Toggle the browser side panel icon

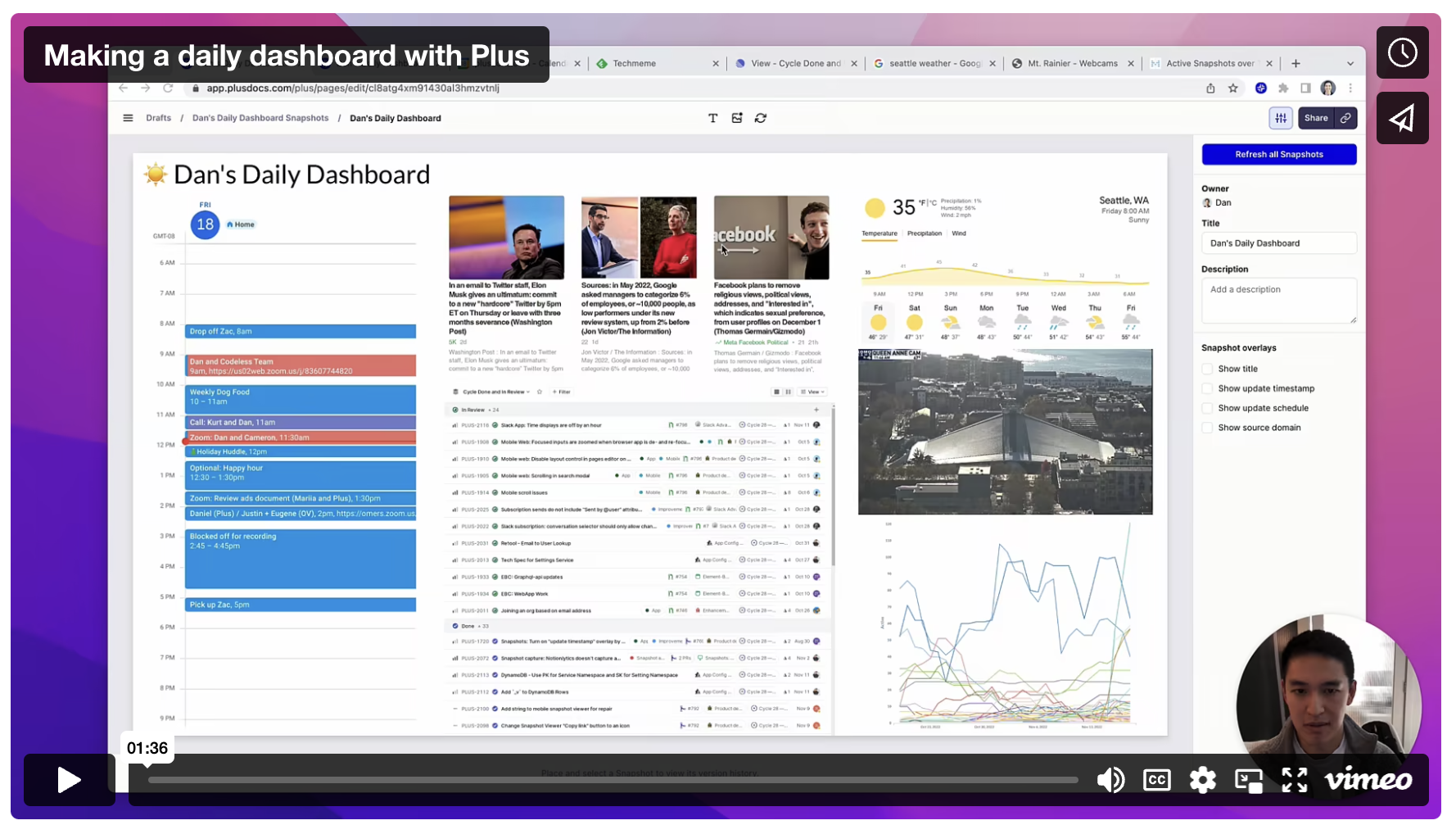(x=1305, y=88)
